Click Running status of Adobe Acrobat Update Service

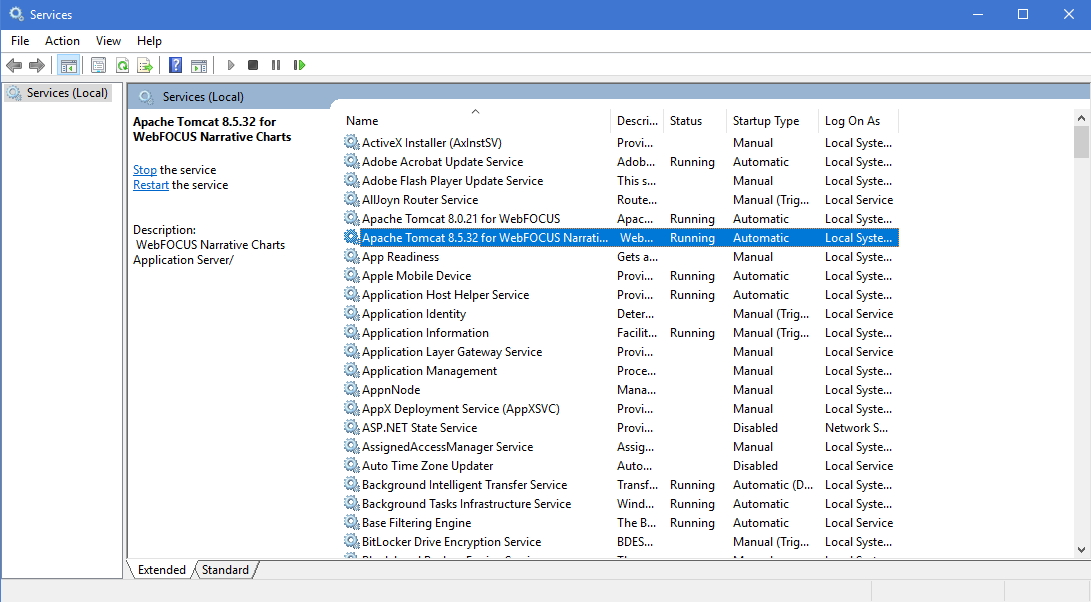(x=692, y=161)
